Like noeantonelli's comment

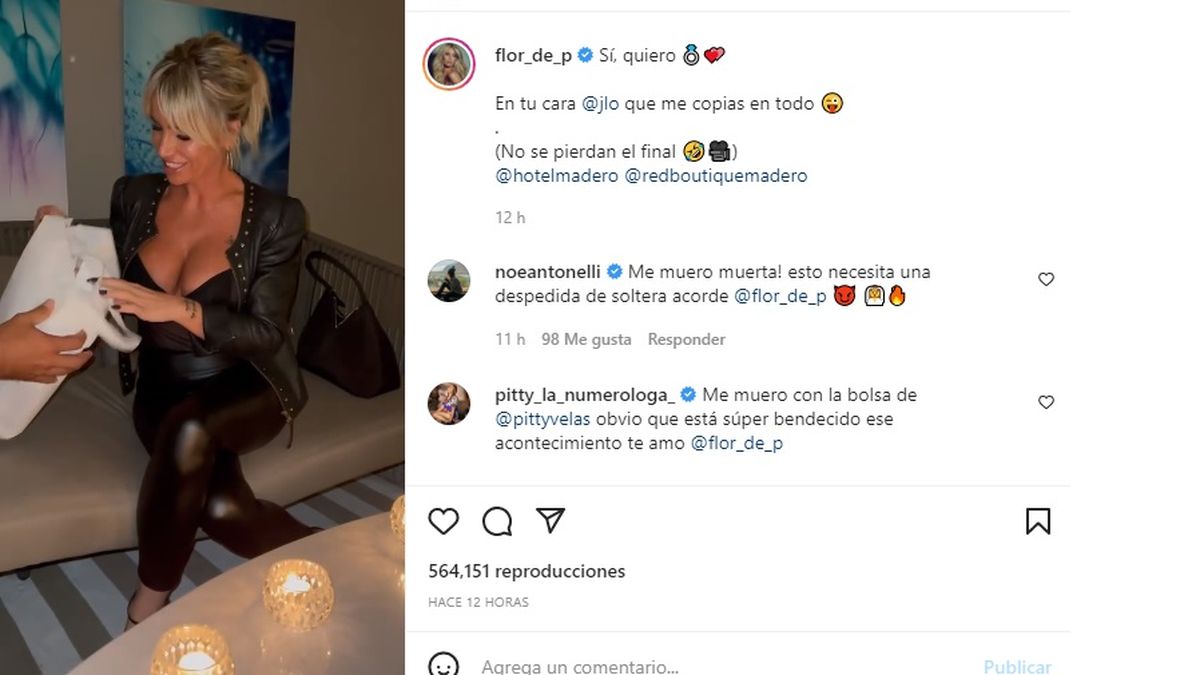tap(1046, 279)
